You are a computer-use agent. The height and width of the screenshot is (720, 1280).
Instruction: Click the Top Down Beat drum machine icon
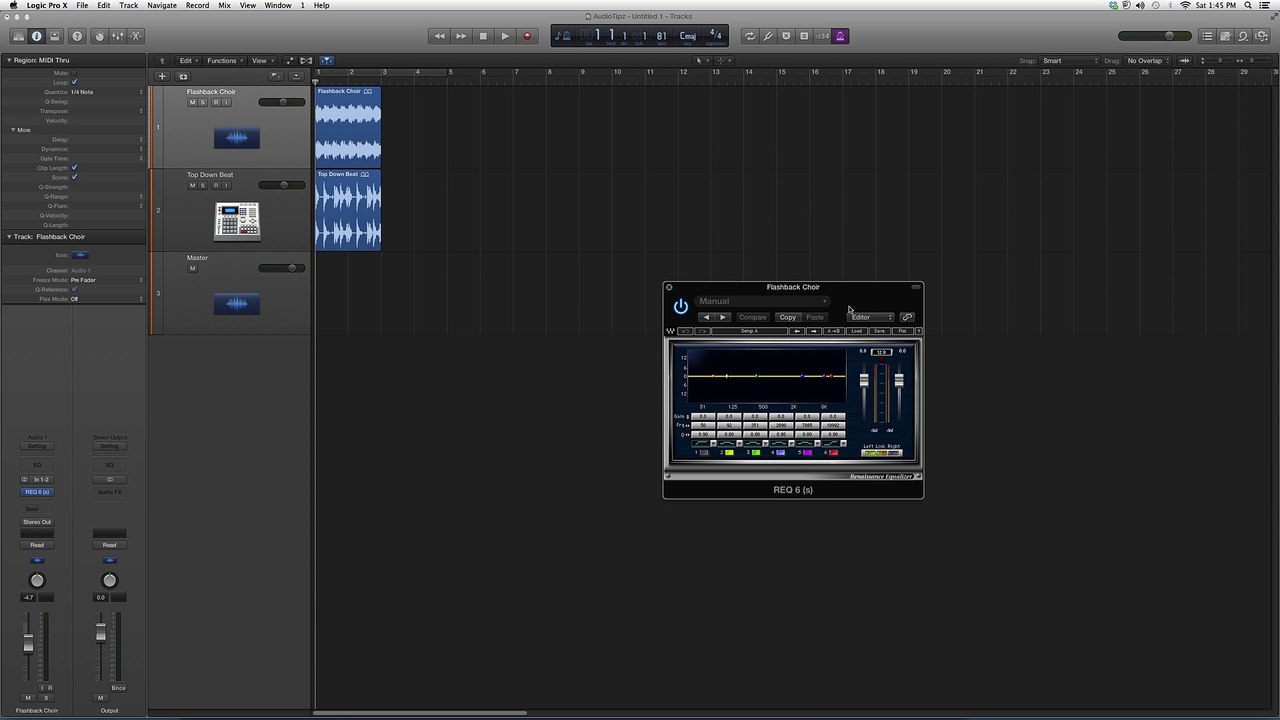(237, 221)
